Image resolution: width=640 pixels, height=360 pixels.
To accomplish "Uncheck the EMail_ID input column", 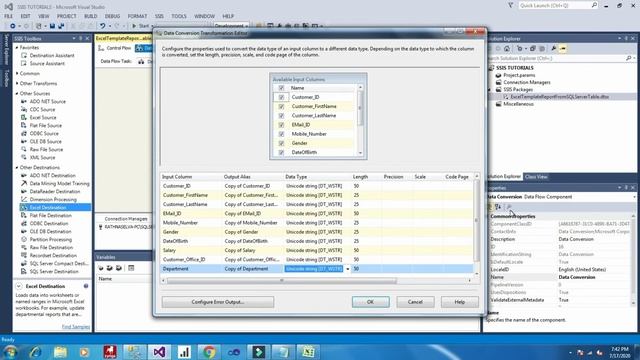I will click(x=281, y=125).
